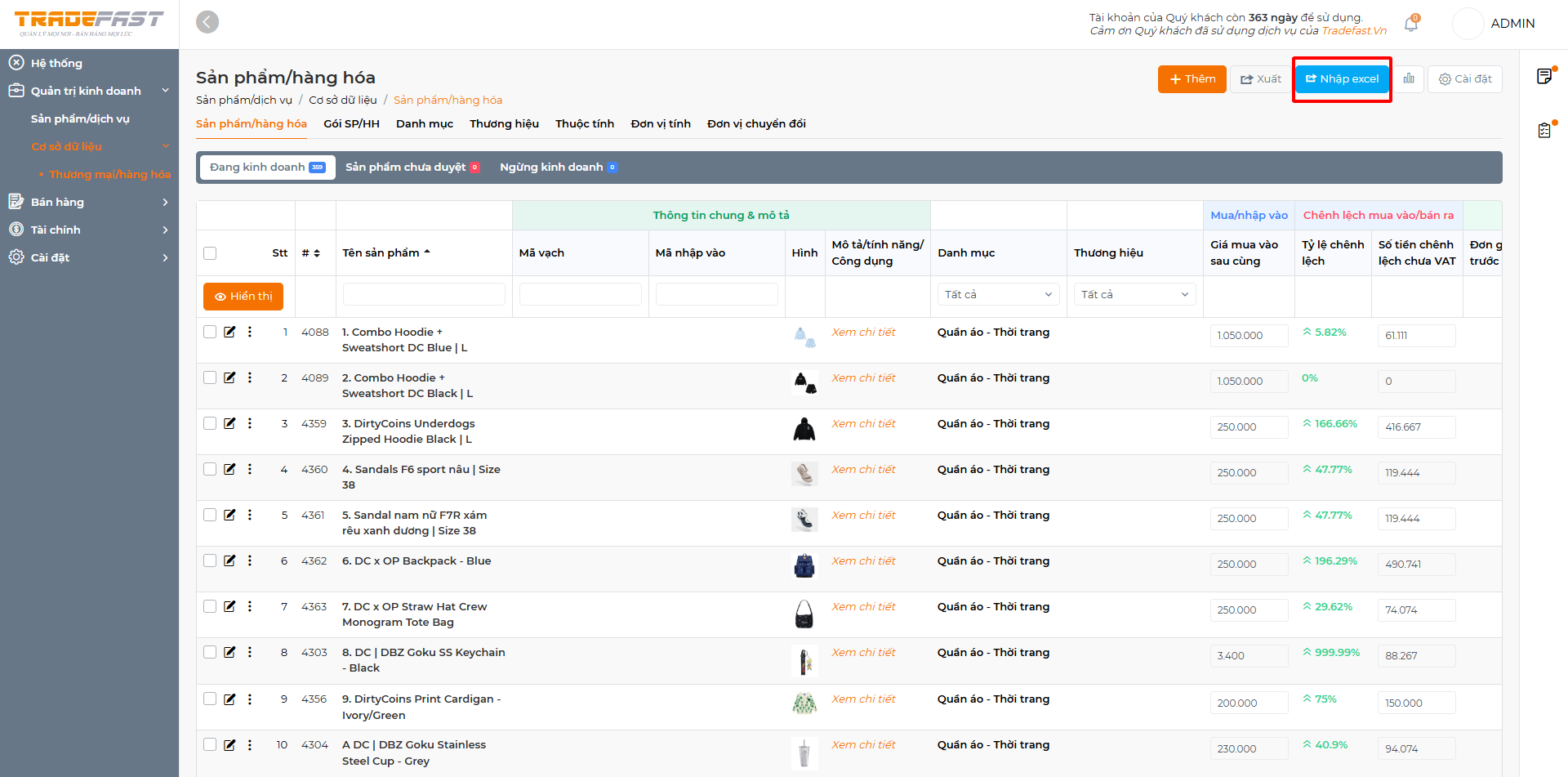
Task: Switch to the Thuộc tính tab
Action: point(584,124)
